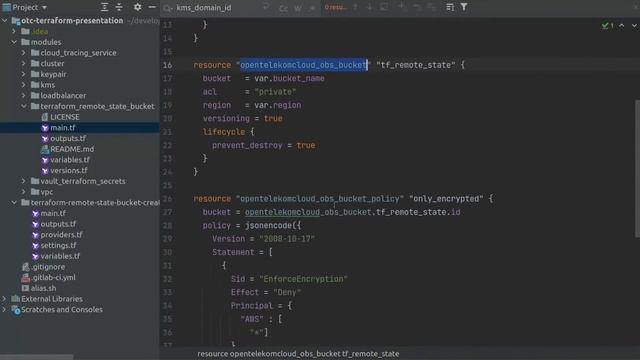
Task: Click the versions.tf Terraform file icon
Action: click(x=45, y=171)
